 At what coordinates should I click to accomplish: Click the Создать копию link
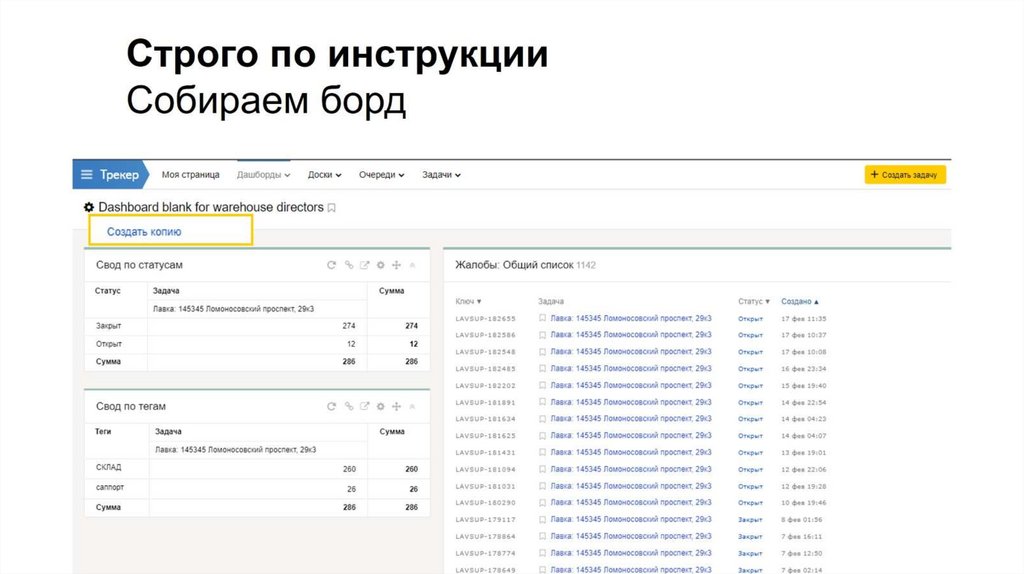(144, 231)
